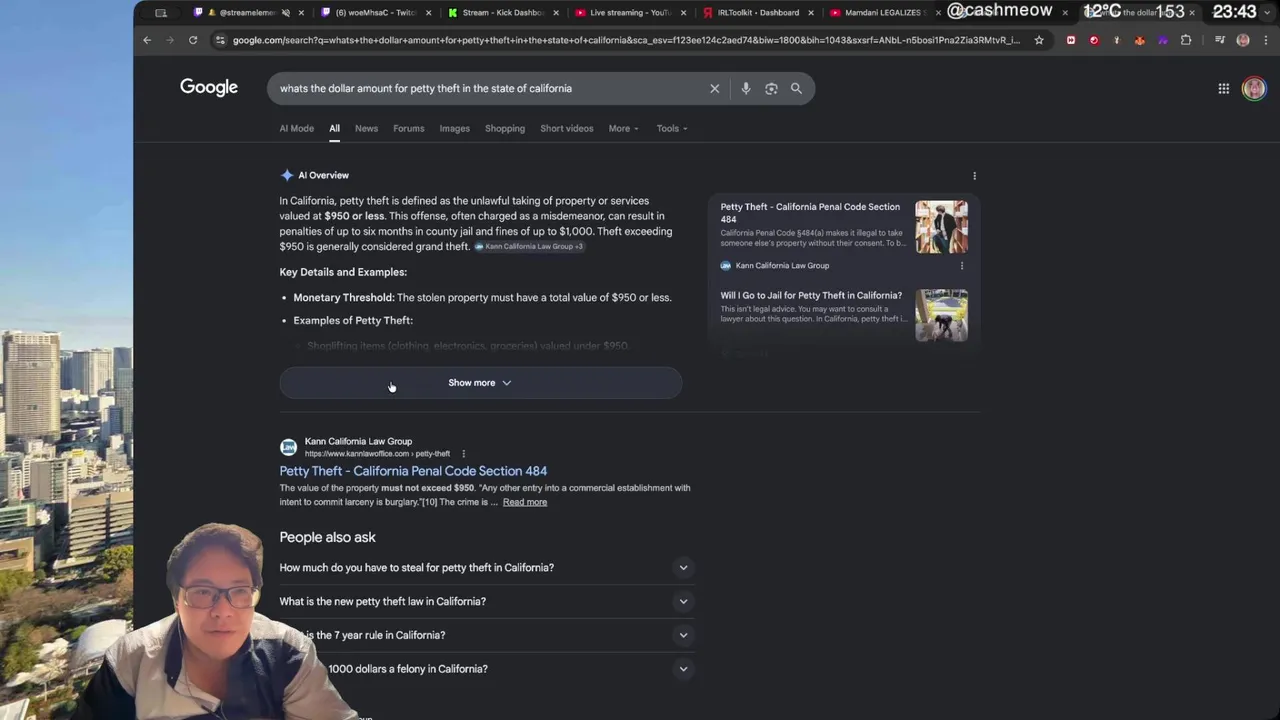Open the Google apps grid
The width and height of the screenshot is (1280, 720).
[x=1223, y=88]
